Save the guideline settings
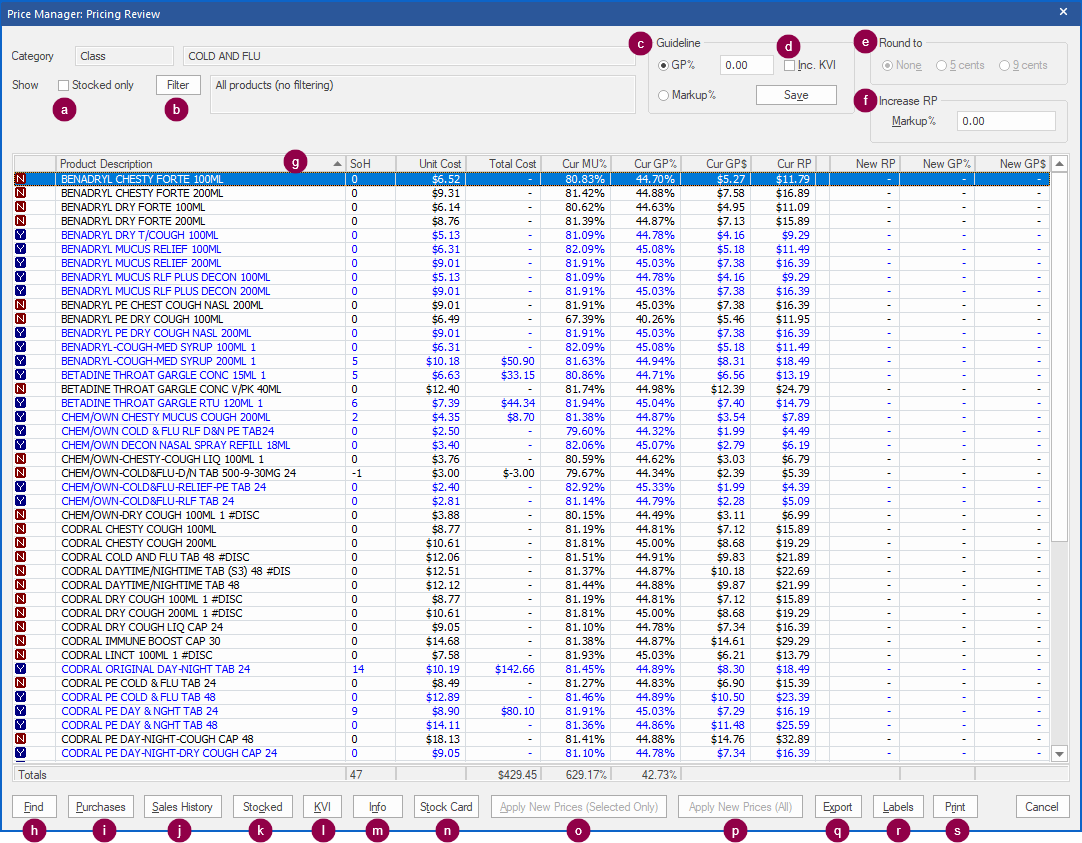The width and height of the screenshot is (1082, 843). pyautogui.click(x=796, y=95)
